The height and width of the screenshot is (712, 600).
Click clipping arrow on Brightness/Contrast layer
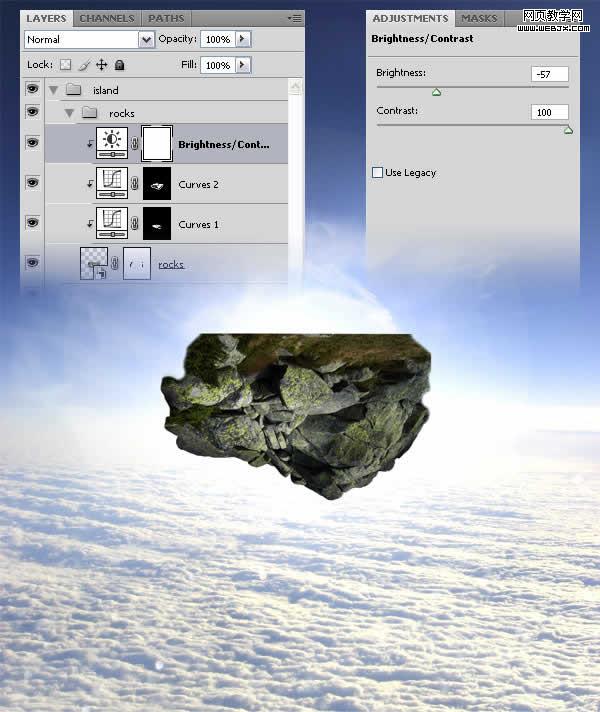(90, 143)
